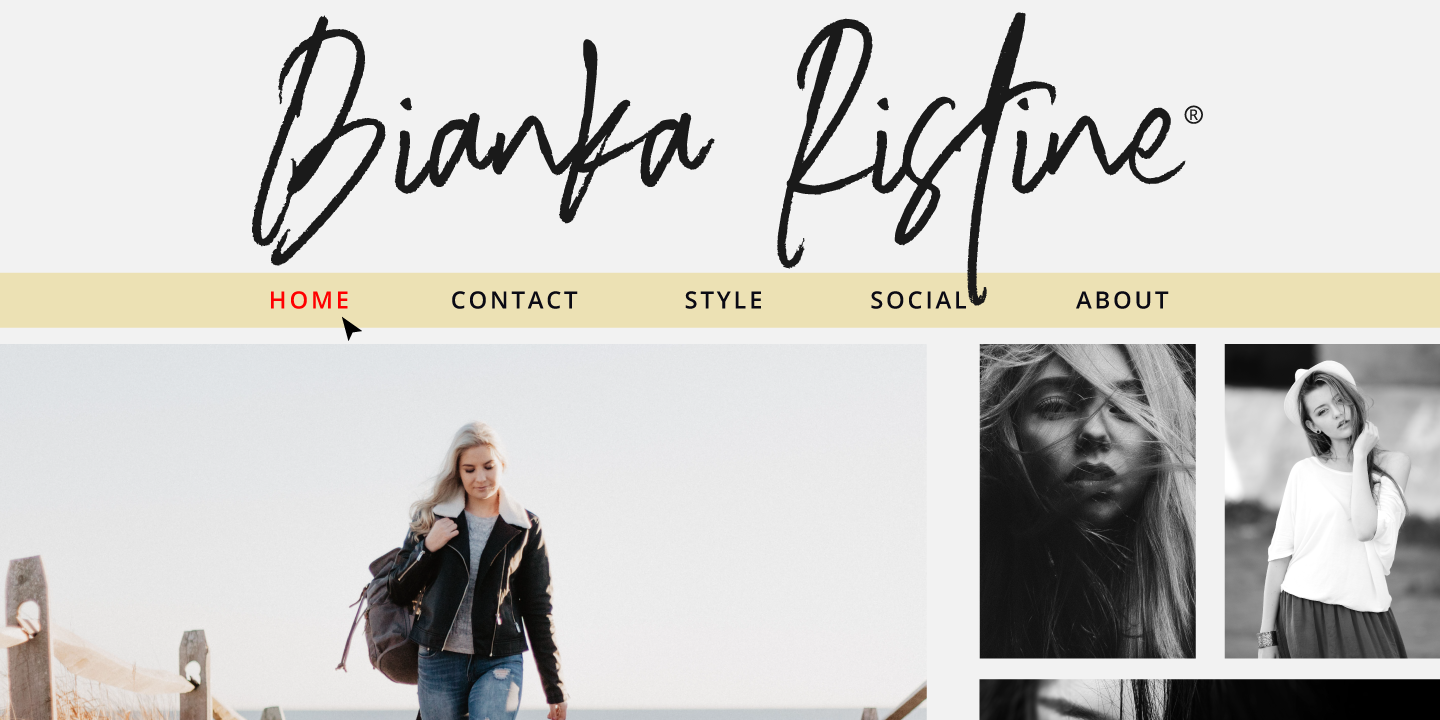Go to the CONTACT page

(515, 300)
